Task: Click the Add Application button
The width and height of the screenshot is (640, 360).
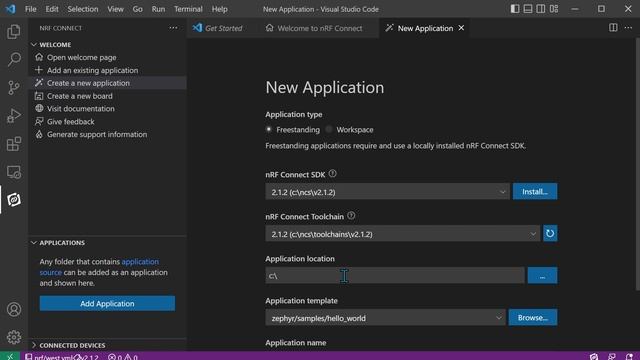Action: tap(107, 304)
